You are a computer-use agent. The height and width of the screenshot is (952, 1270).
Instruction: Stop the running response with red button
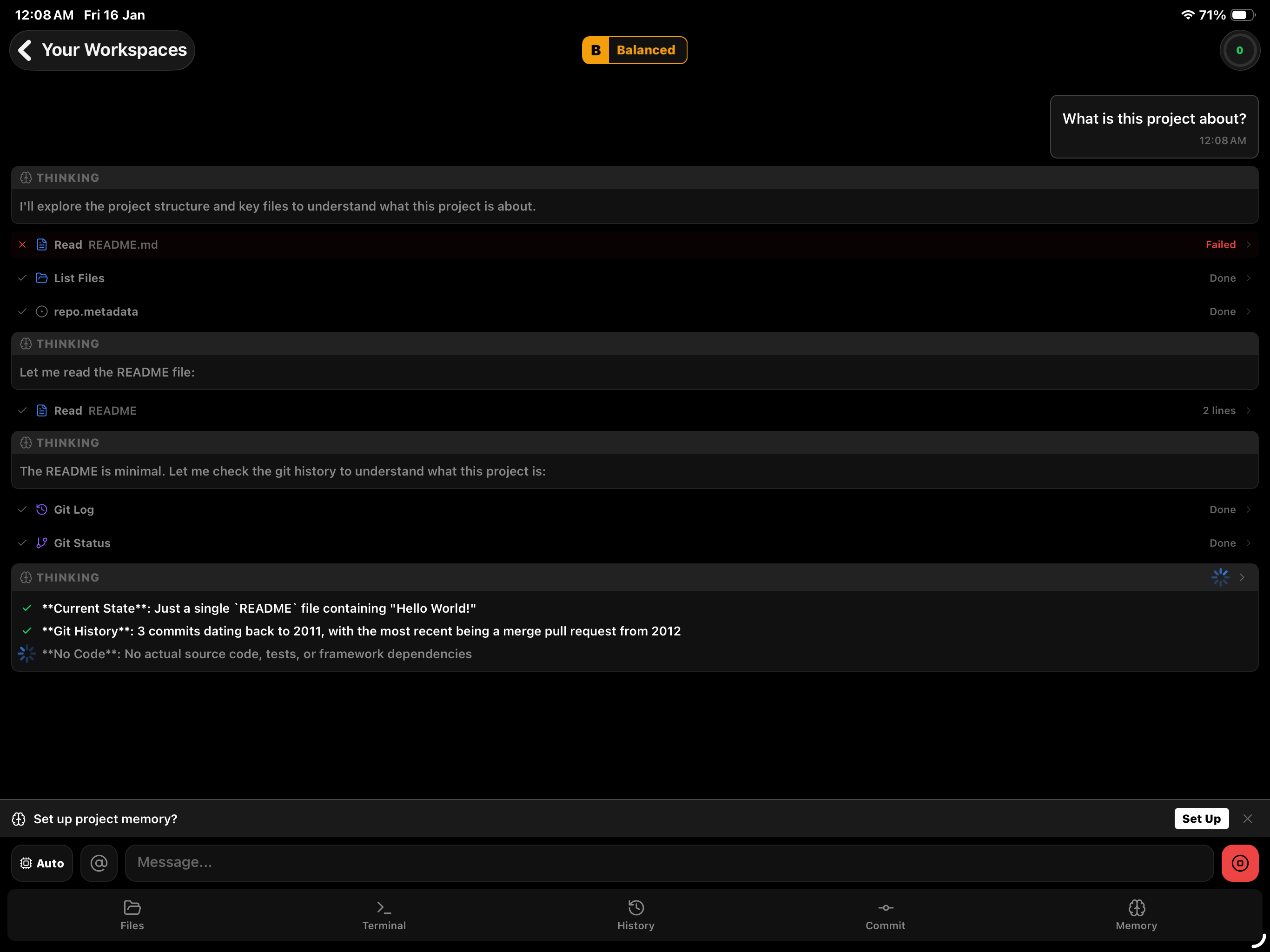click(x=1240, y=862)
